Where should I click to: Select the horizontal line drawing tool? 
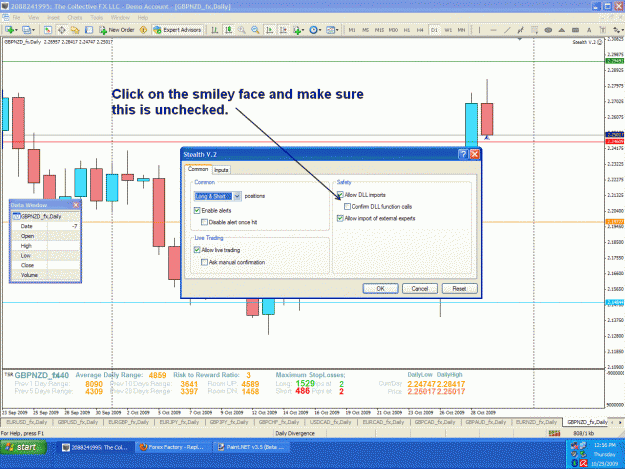[x=493, y=30]
